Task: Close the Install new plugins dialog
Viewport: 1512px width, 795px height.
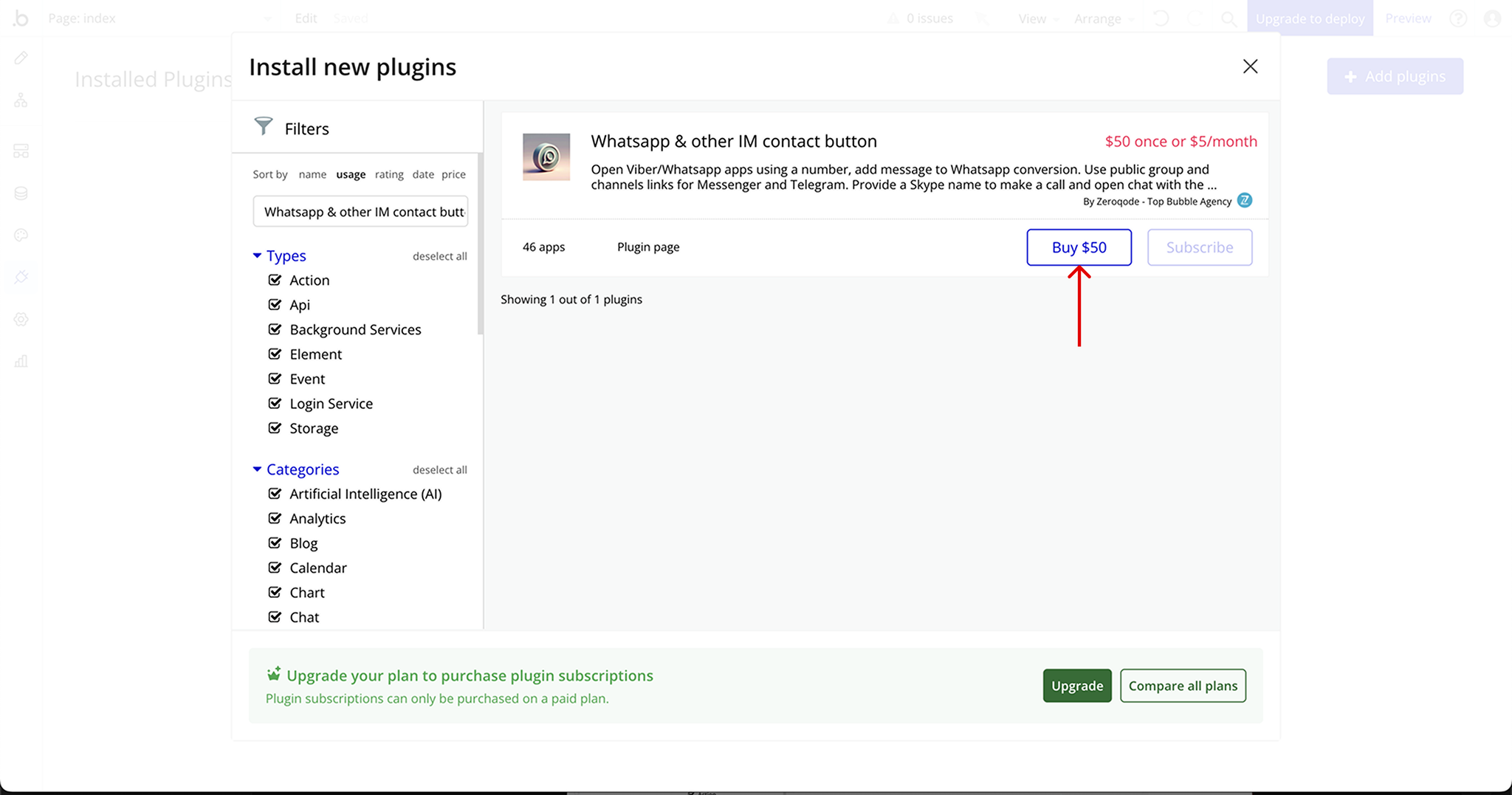Action: click(1250, 66)
